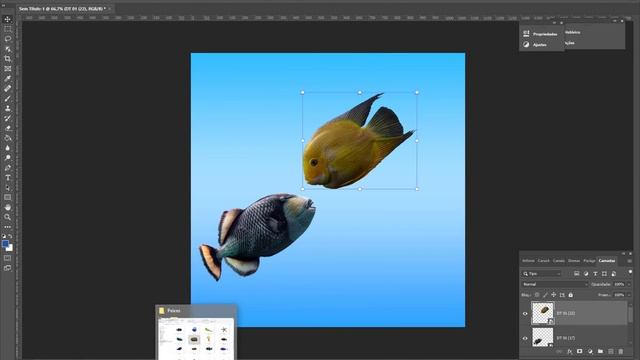Create a new layer icon

click(611, 351)
